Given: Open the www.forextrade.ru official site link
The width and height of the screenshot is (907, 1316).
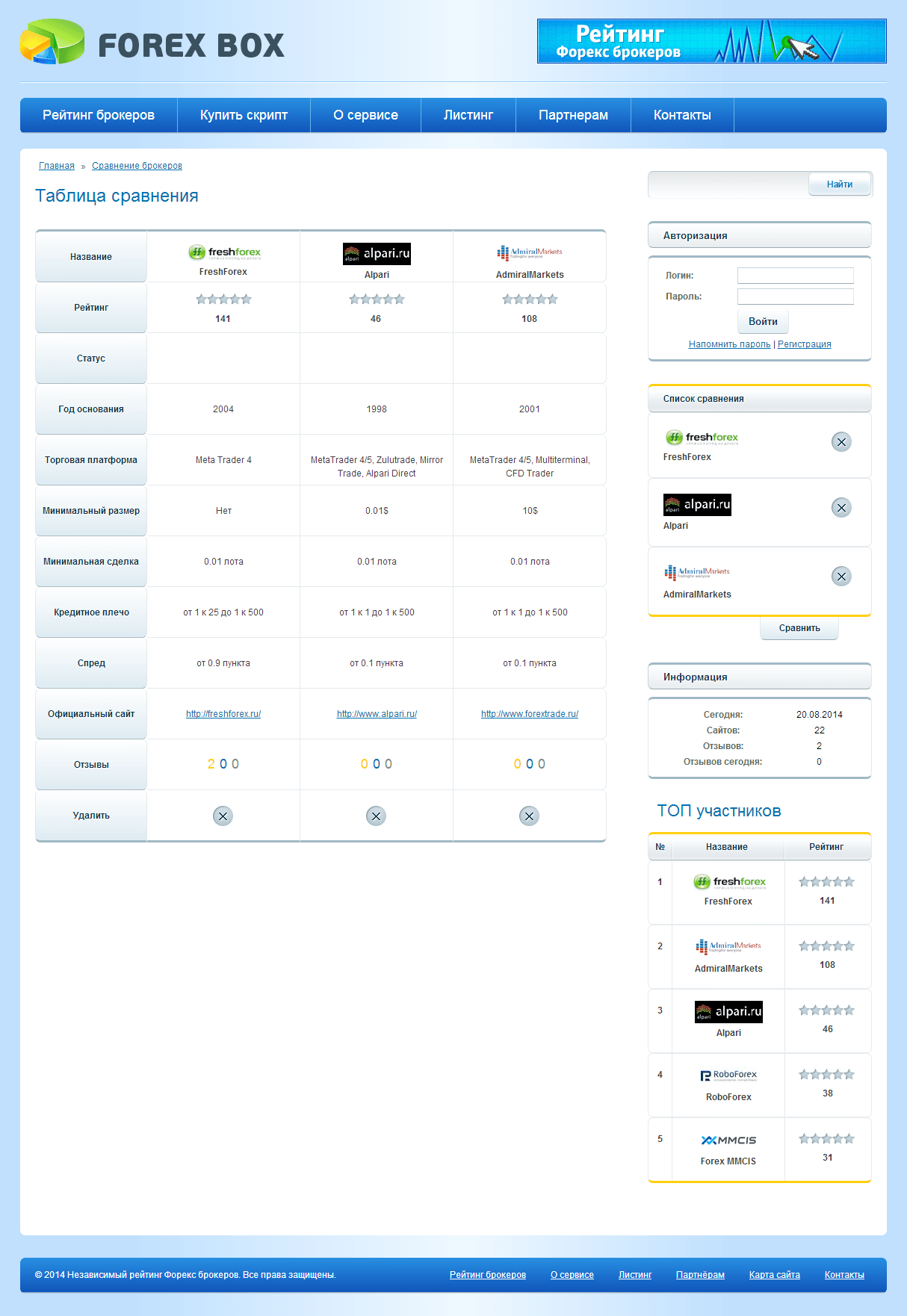Looking at the screenshot, I should pyautogui.click(x=530, y=714).
